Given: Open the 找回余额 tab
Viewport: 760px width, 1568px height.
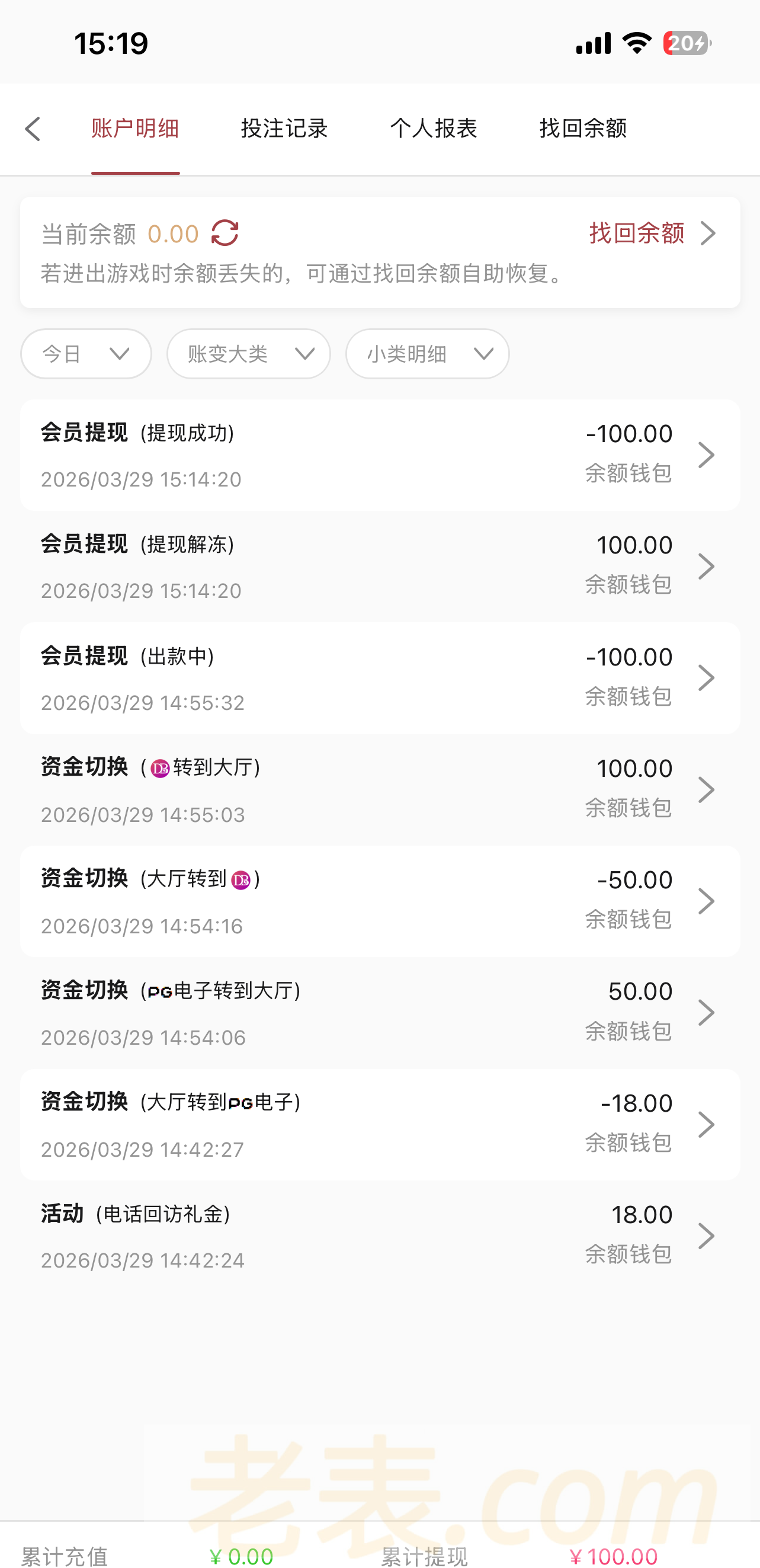Looking at the screenshot, I should pos(583,129).
